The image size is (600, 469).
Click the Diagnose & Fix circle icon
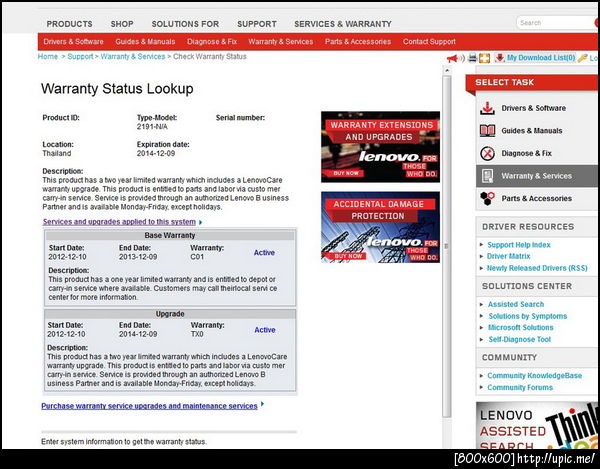pyautogui.click(x=487, y=153)
